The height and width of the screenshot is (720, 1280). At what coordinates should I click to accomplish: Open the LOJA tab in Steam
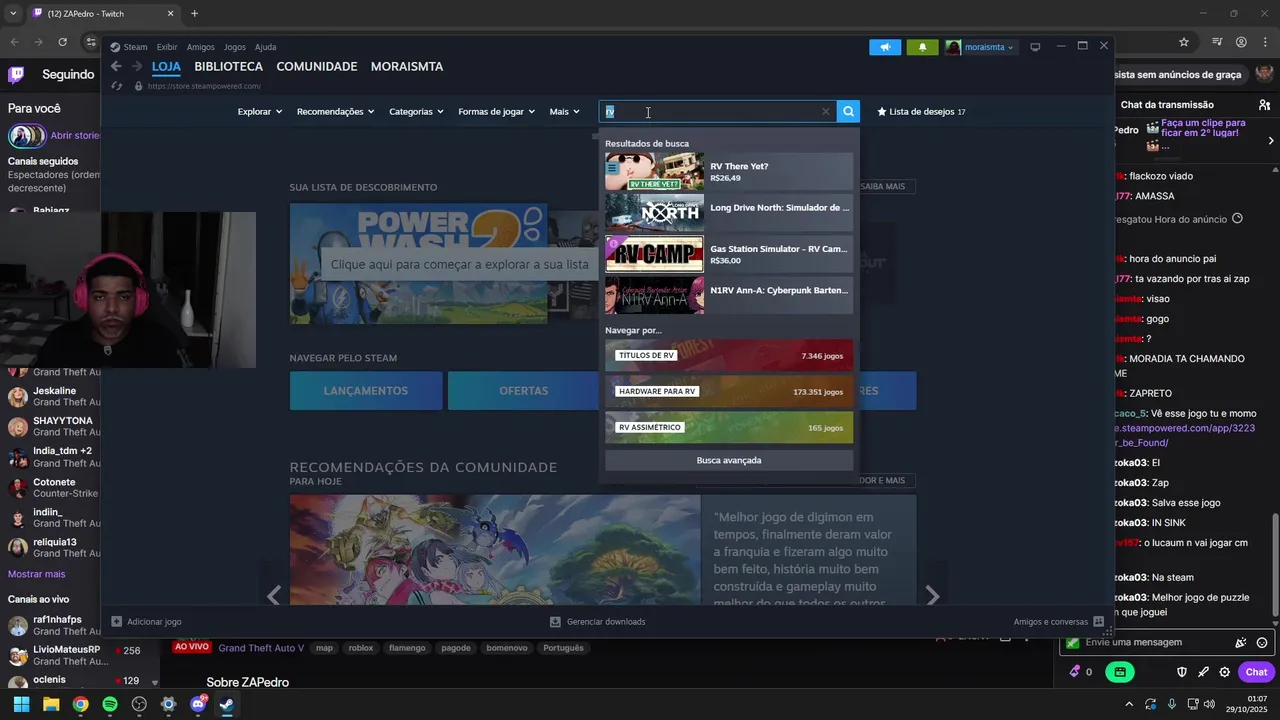tap(166, 66)
